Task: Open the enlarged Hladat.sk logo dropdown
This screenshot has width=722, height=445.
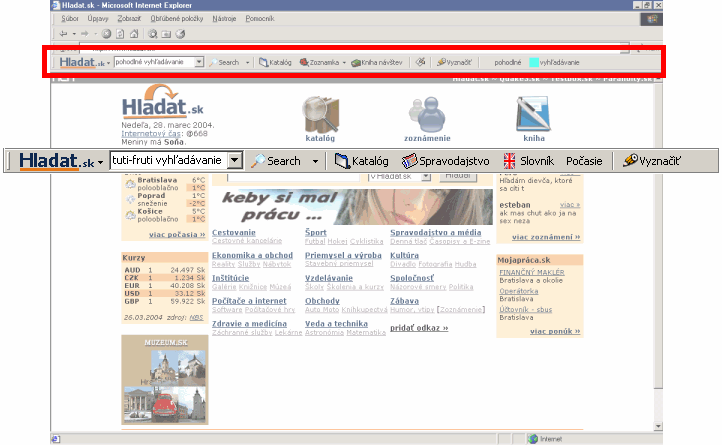Action: [x=100, y=163]
